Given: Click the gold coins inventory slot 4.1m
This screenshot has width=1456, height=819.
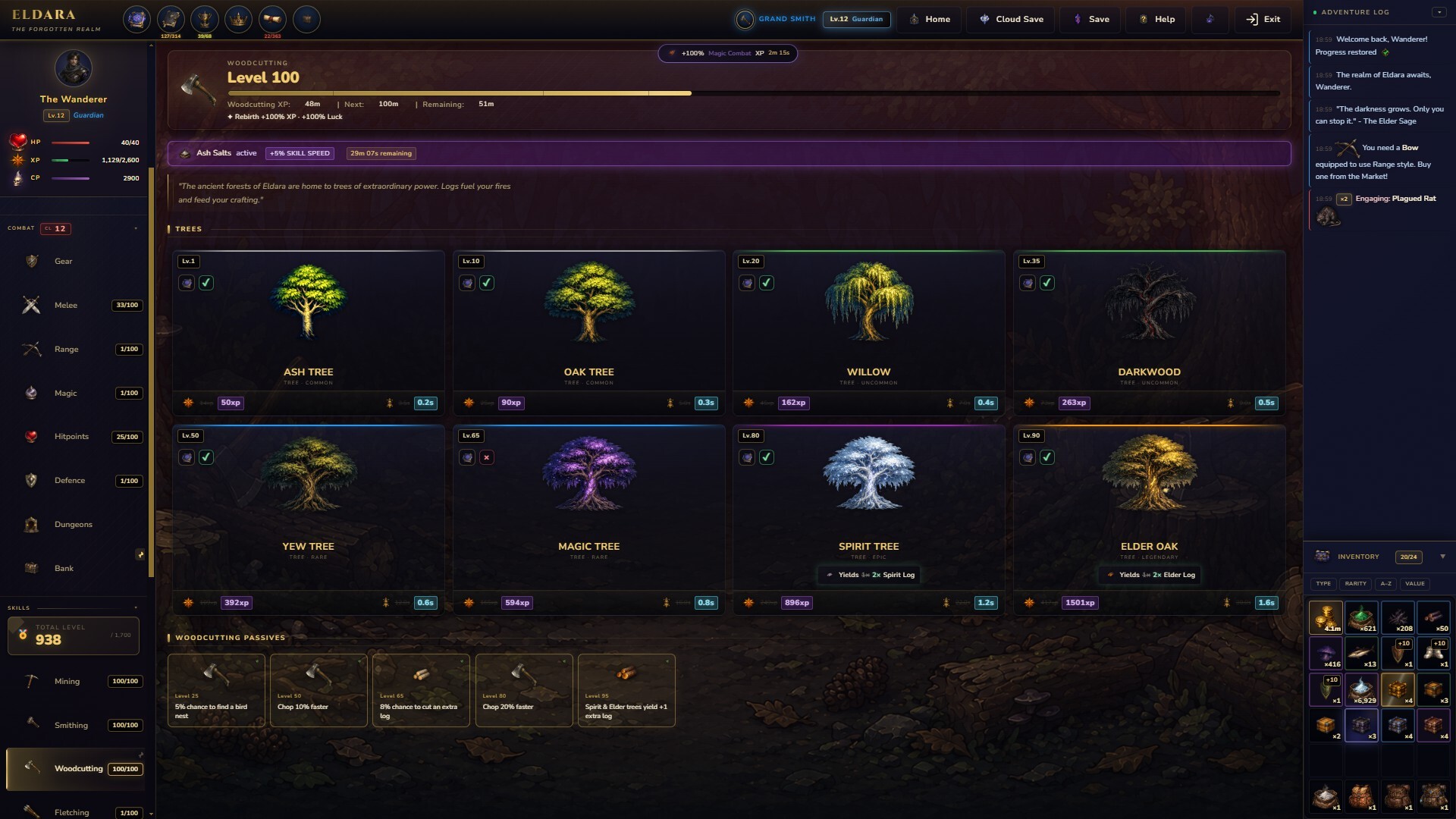Looking at the screenshot, I should click(x=1326, y=617).
